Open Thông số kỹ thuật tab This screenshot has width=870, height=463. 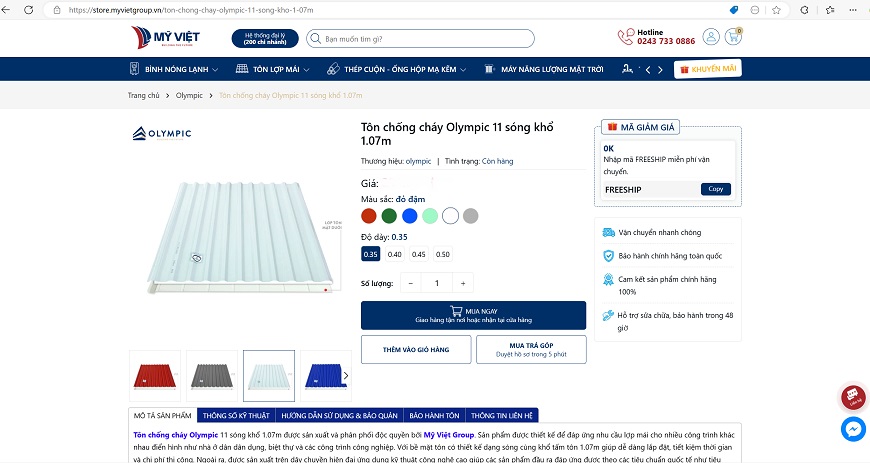(236, 415)
